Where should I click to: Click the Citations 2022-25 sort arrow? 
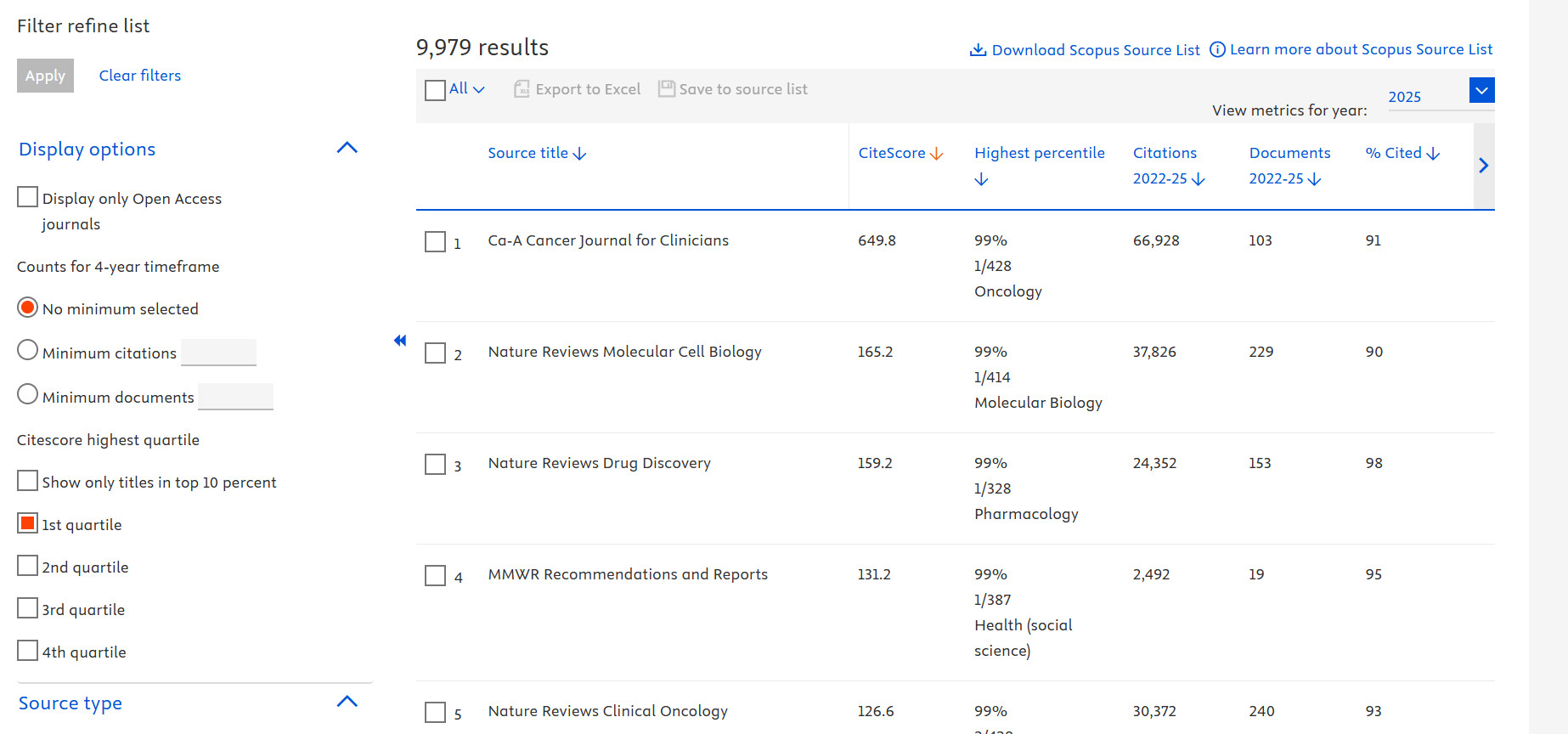point(1199,179)
